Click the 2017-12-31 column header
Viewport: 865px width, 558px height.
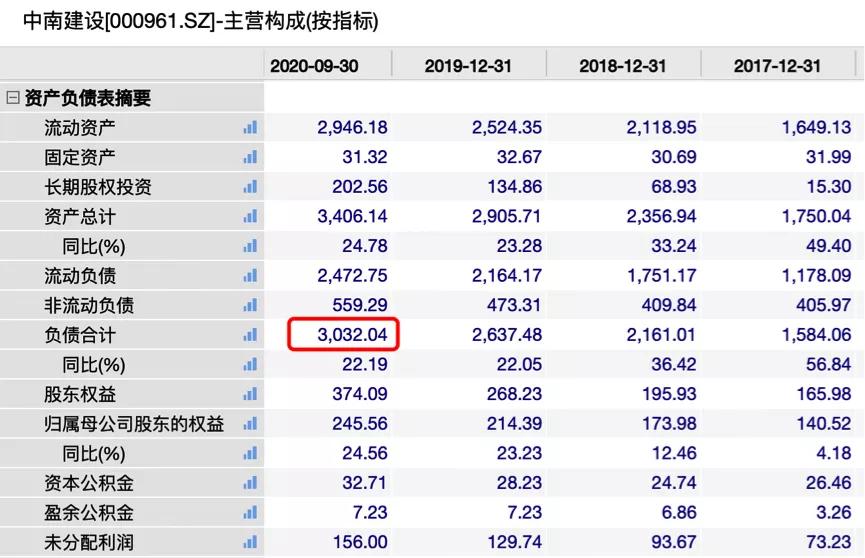click(x=777, y=66)
